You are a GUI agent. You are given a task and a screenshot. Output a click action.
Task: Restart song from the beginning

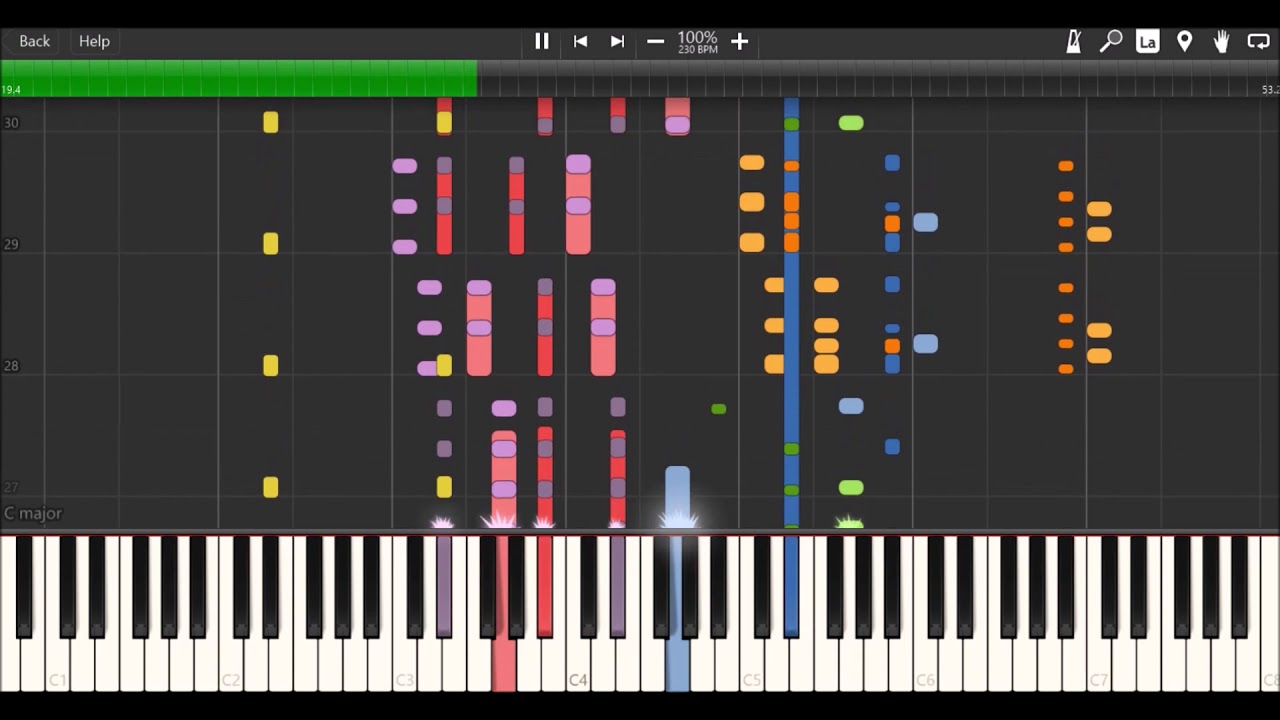pos(580,41)
